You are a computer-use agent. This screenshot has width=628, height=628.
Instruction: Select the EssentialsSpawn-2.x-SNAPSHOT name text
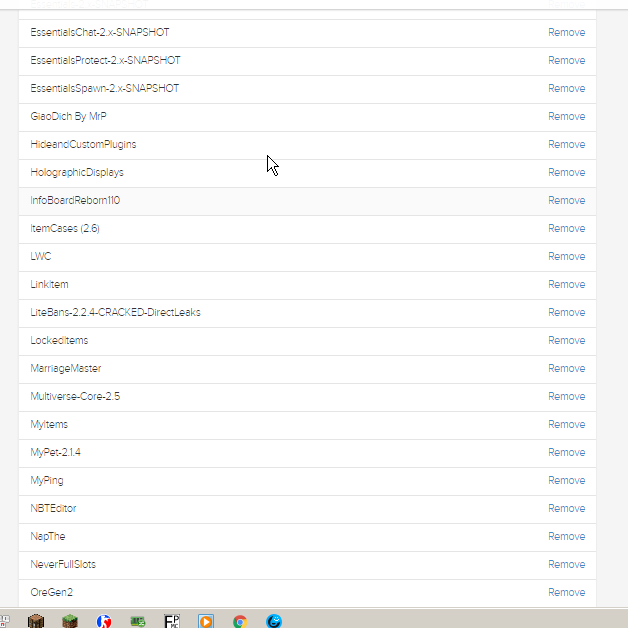click(105, 89)
